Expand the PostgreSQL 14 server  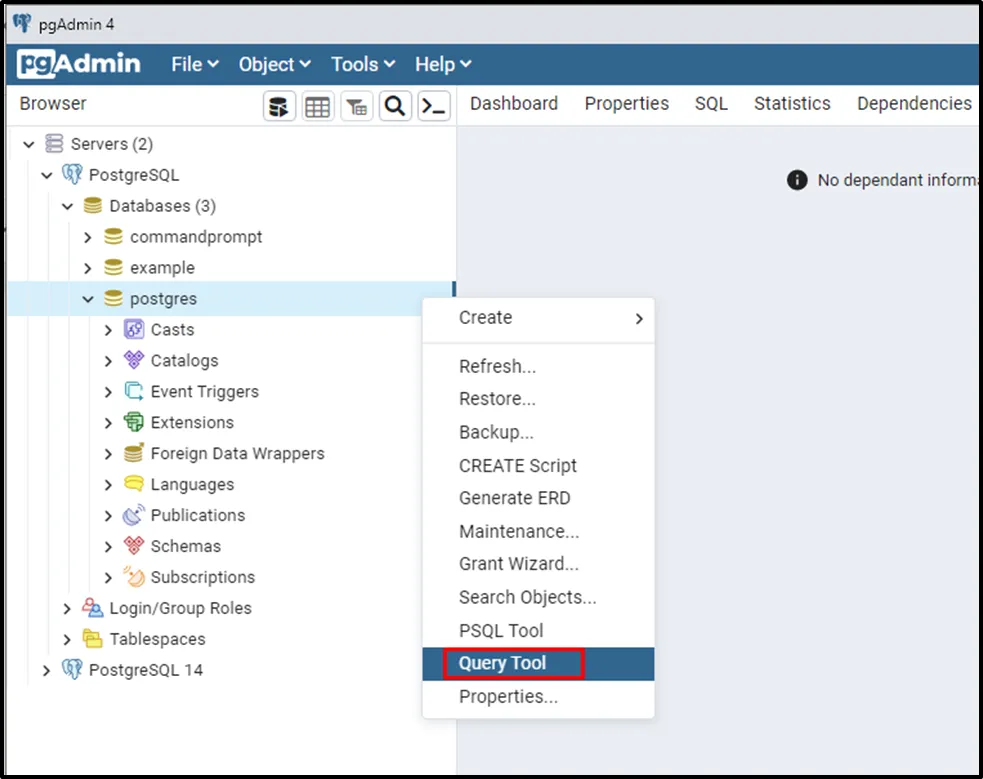(x=47, y=671)
